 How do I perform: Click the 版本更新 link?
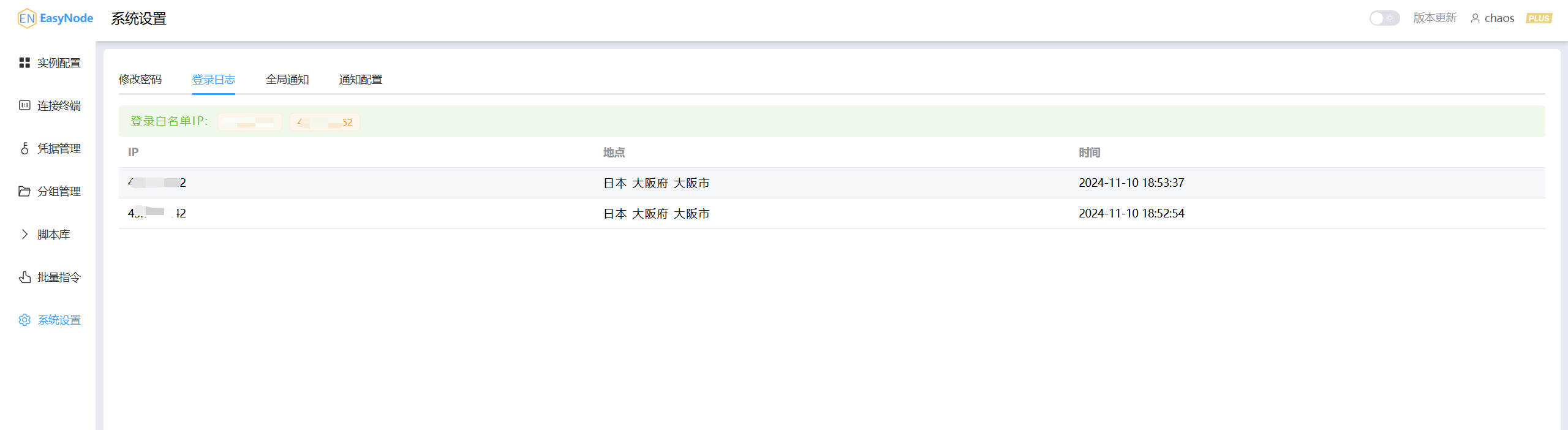click(1434, 18)
